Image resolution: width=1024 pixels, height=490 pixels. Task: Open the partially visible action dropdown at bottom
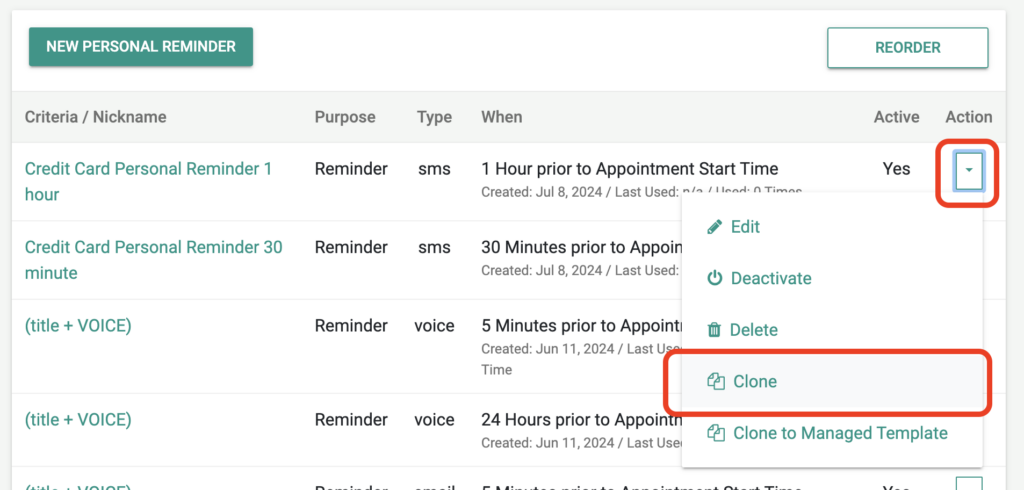click(x=969, y=483)
